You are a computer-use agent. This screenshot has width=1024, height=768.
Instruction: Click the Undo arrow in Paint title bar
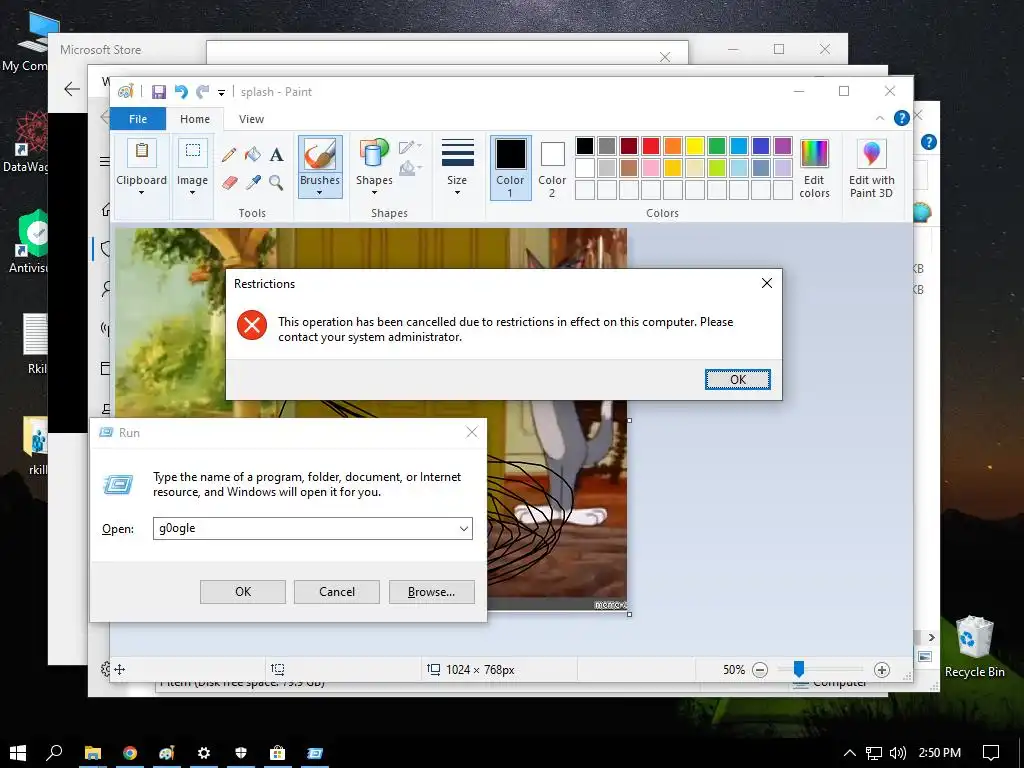(x=181, y=92)
